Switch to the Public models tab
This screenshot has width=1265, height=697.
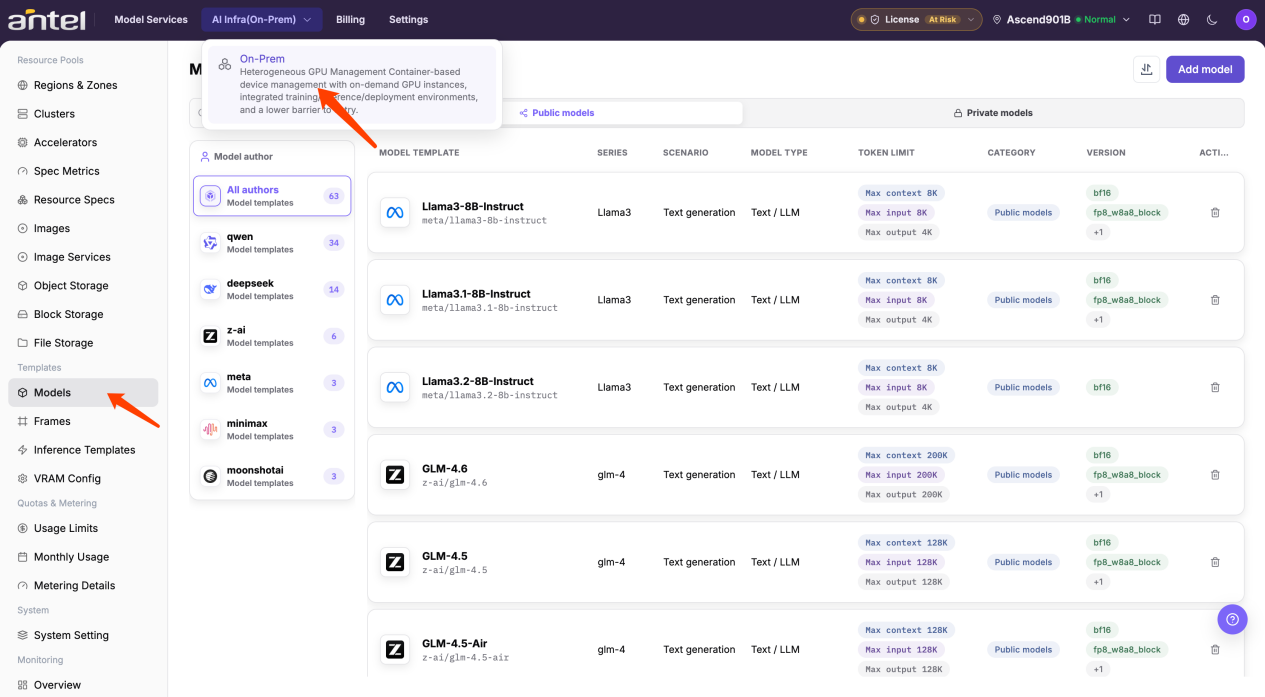(557, 113)
